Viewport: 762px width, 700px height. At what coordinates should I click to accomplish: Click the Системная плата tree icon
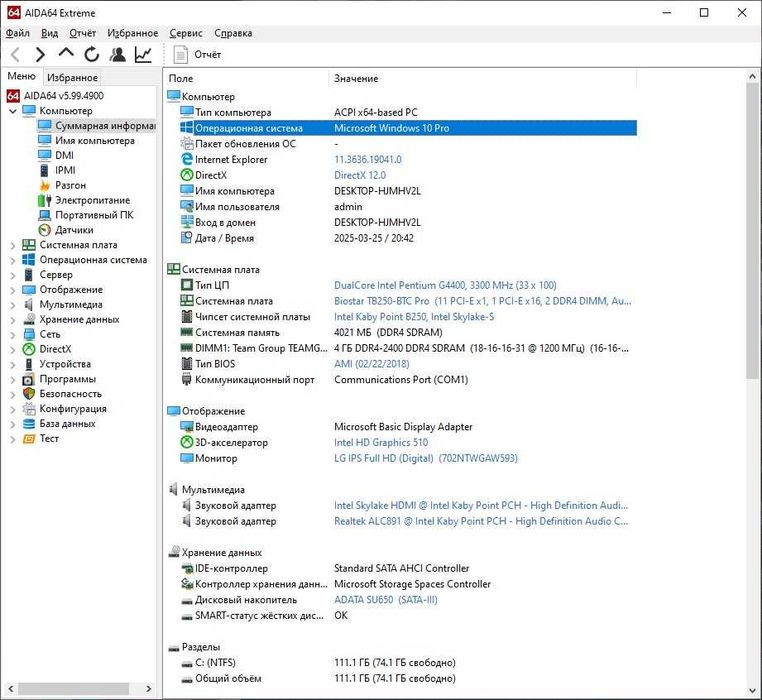29,245
